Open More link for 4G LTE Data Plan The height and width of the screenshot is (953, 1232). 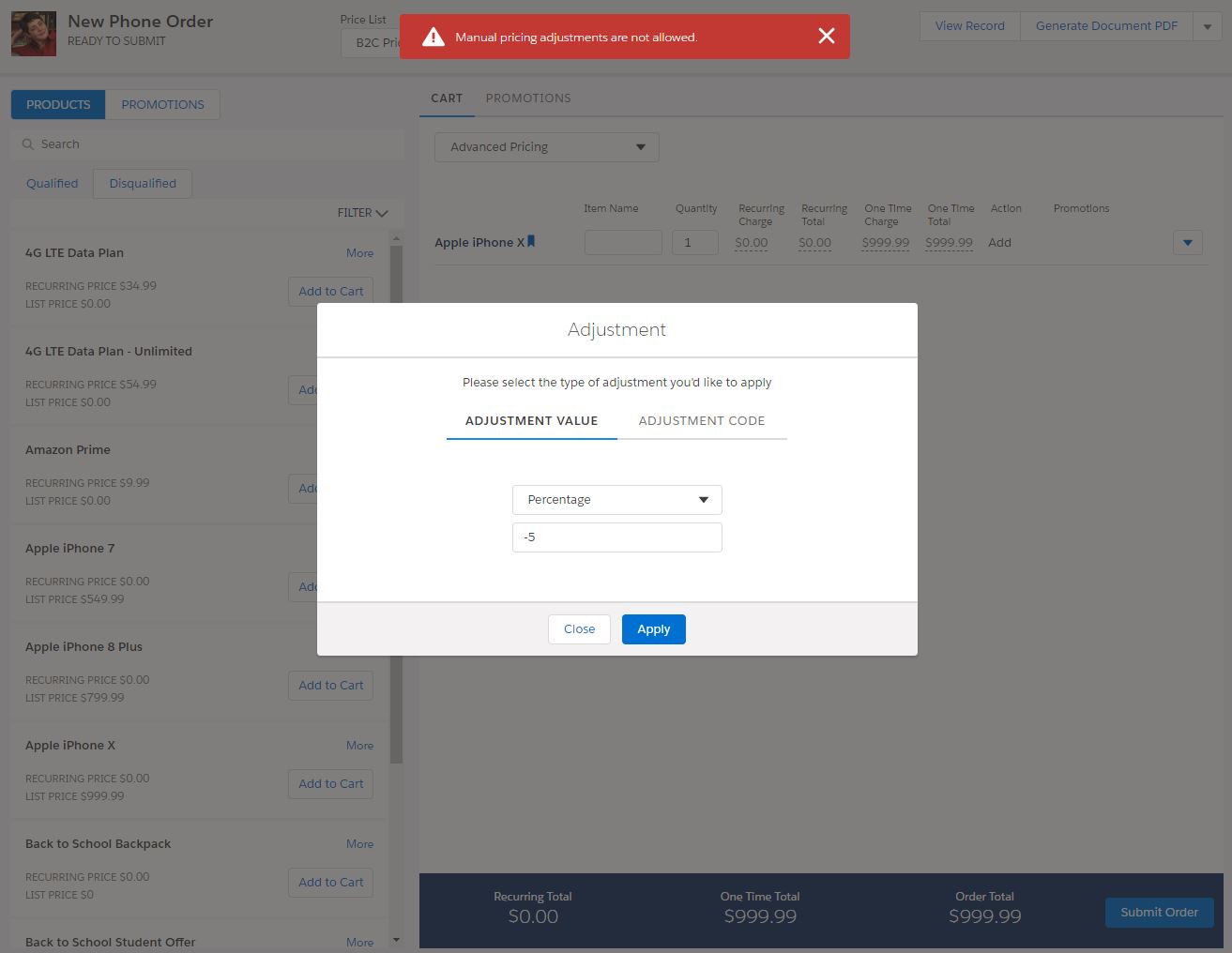(x=359, y=253)
